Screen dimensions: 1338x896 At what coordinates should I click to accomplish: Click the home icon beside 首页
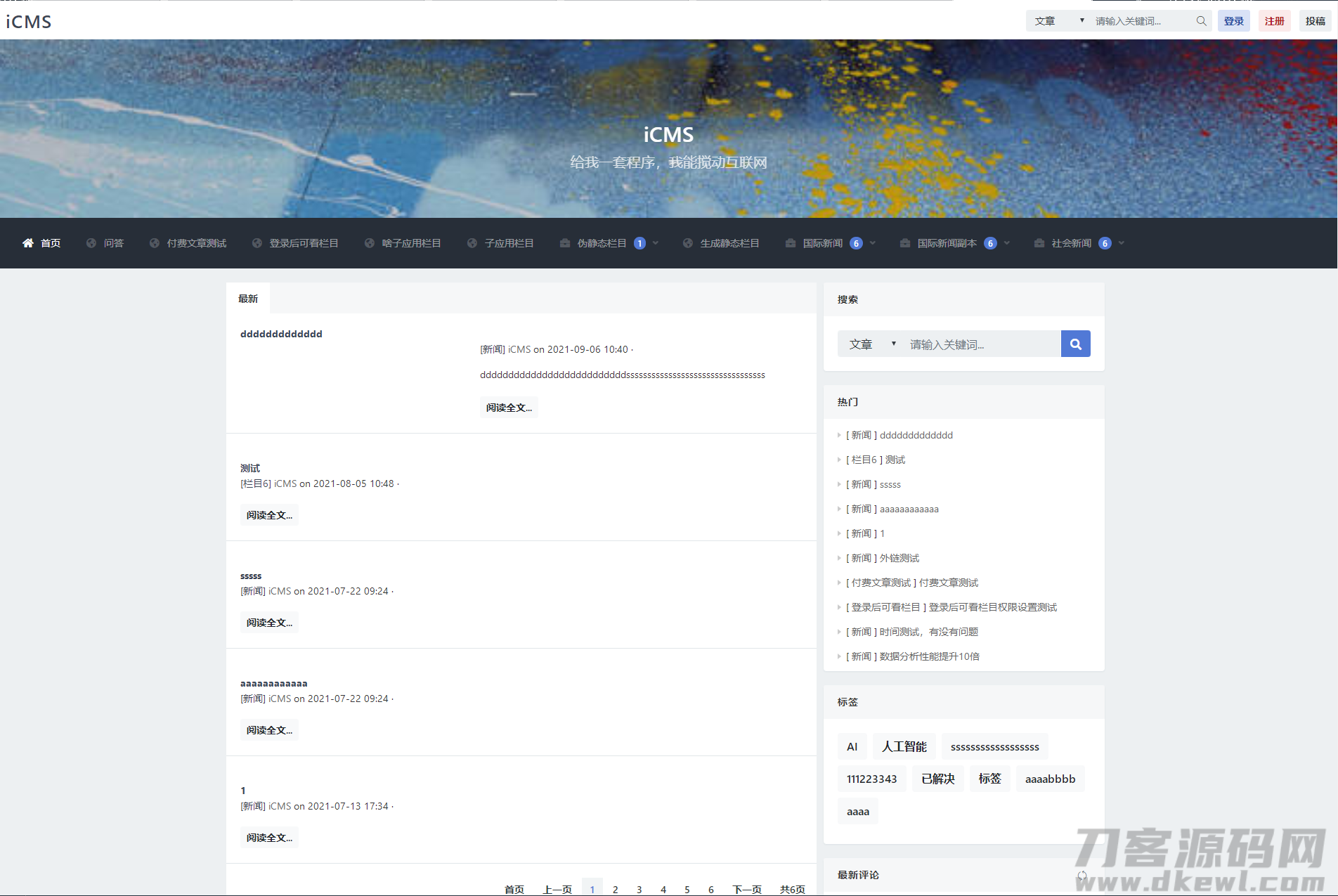28,242
